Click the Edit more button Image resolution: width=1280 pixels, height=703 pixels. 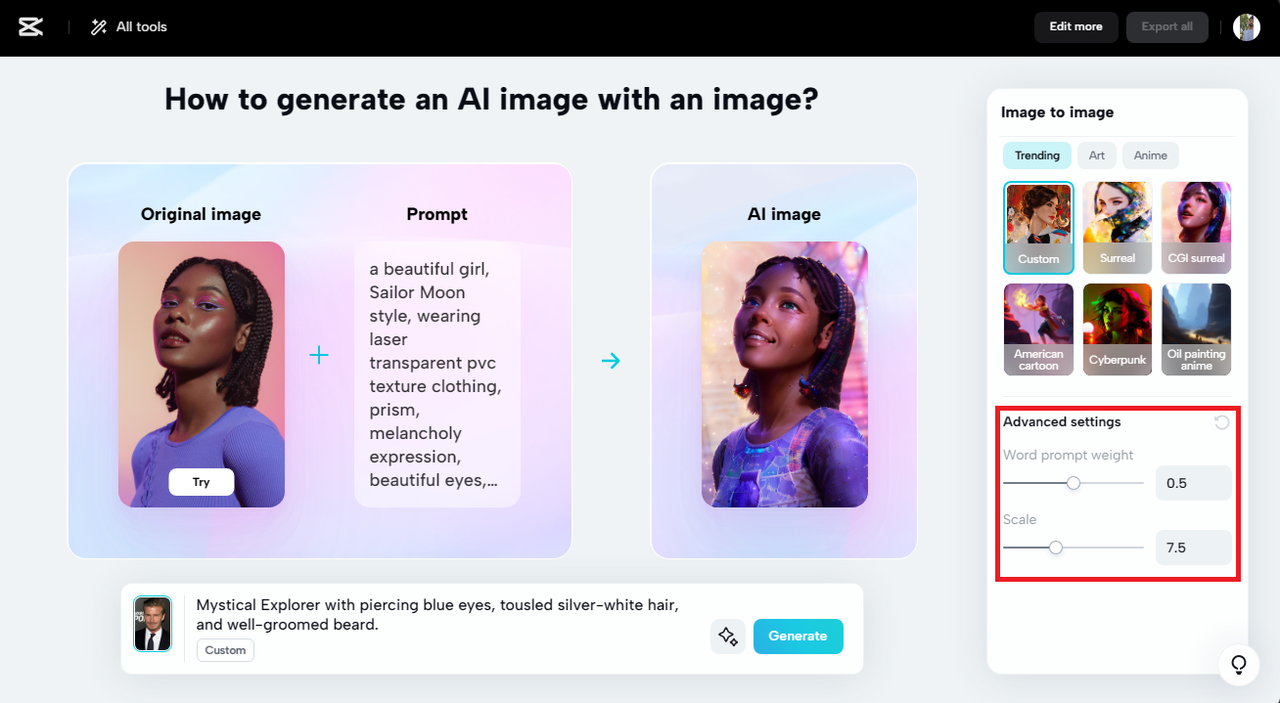1076,27
